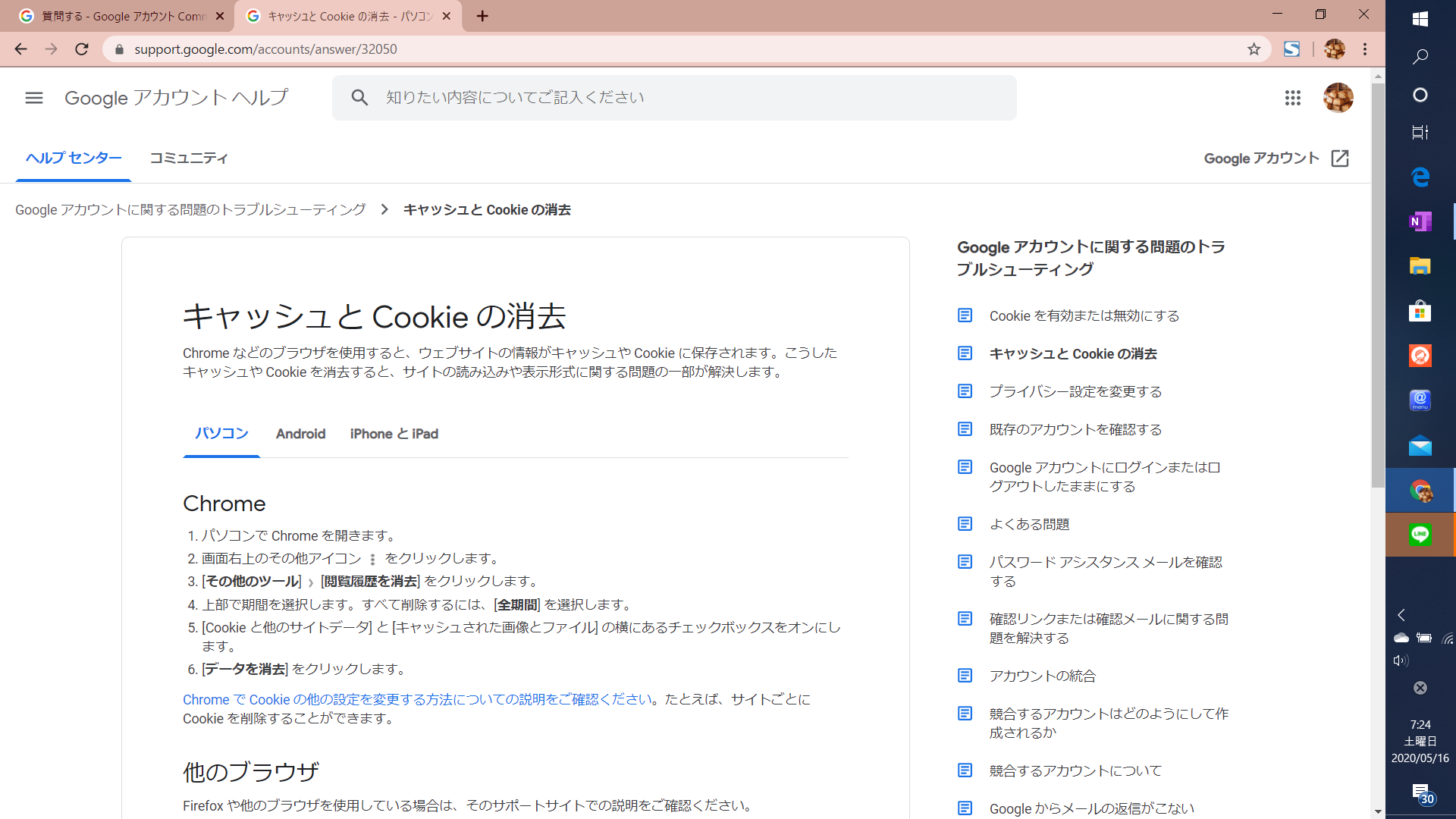The height and width of the screenshot is (819, 1456).
Task: Select the iPhone と iPad tab
Action: tap(394, 434)
